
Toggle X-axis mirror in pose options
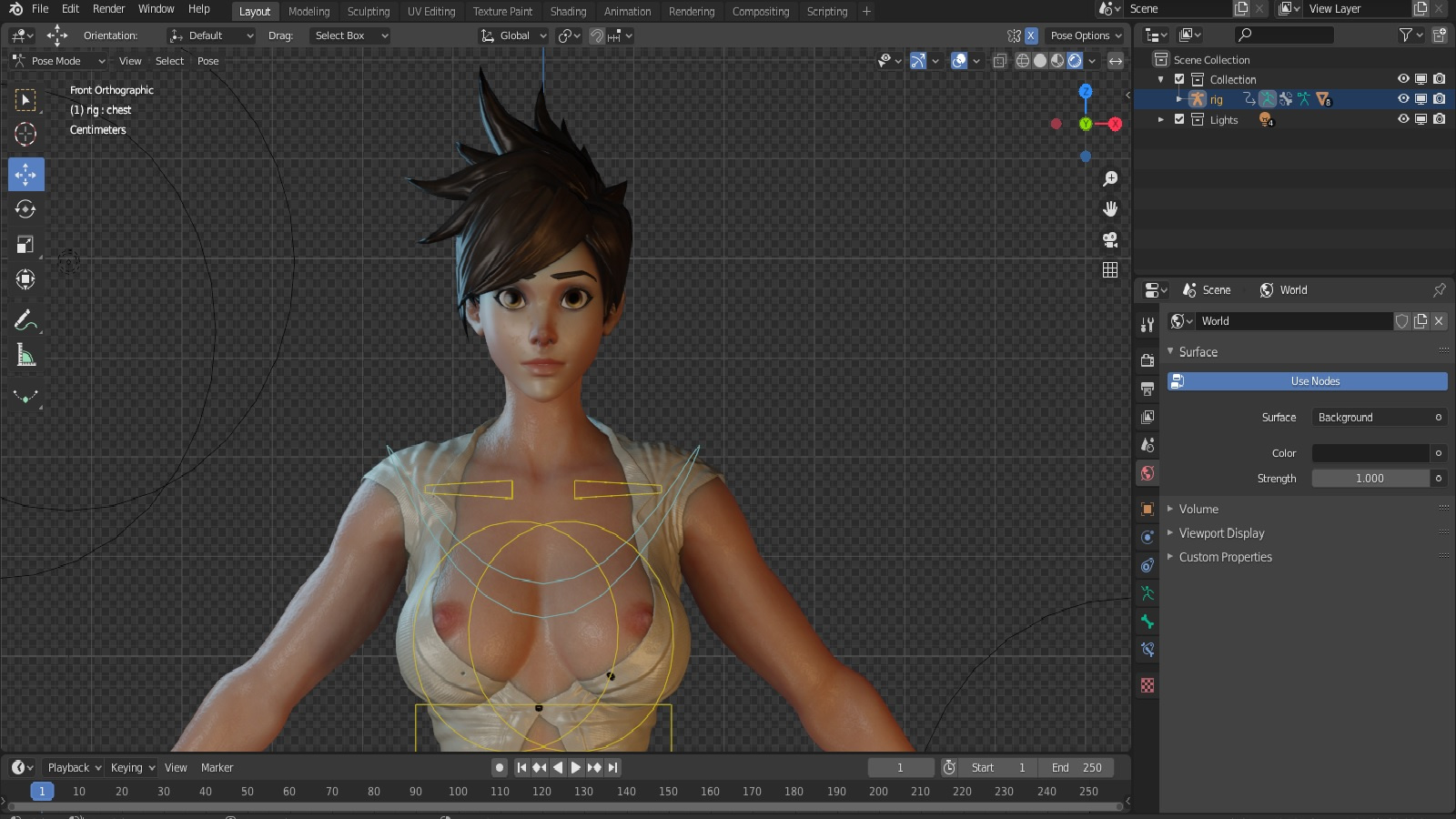click(1031, 35)
